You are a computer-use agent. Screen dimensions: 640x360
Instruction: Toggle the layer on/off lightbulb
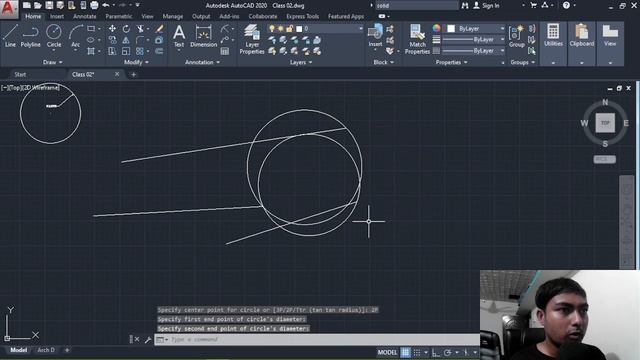272,29
